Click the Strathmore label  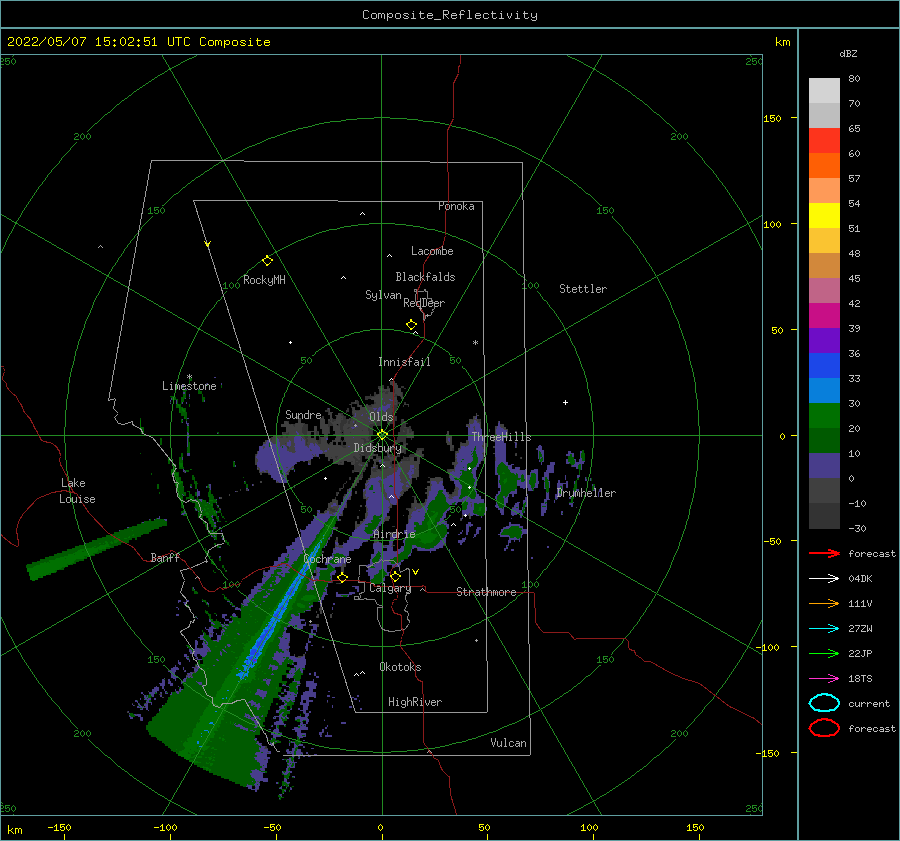point(486,592)
